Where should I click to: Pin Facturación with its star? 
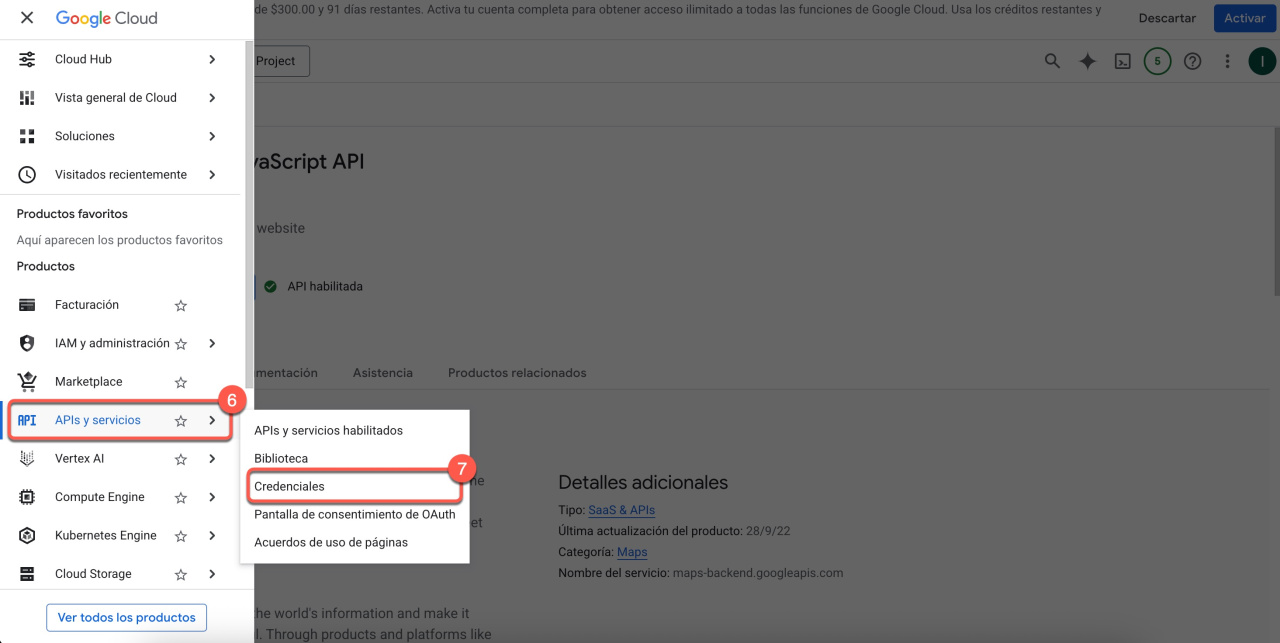click(181, 306)
